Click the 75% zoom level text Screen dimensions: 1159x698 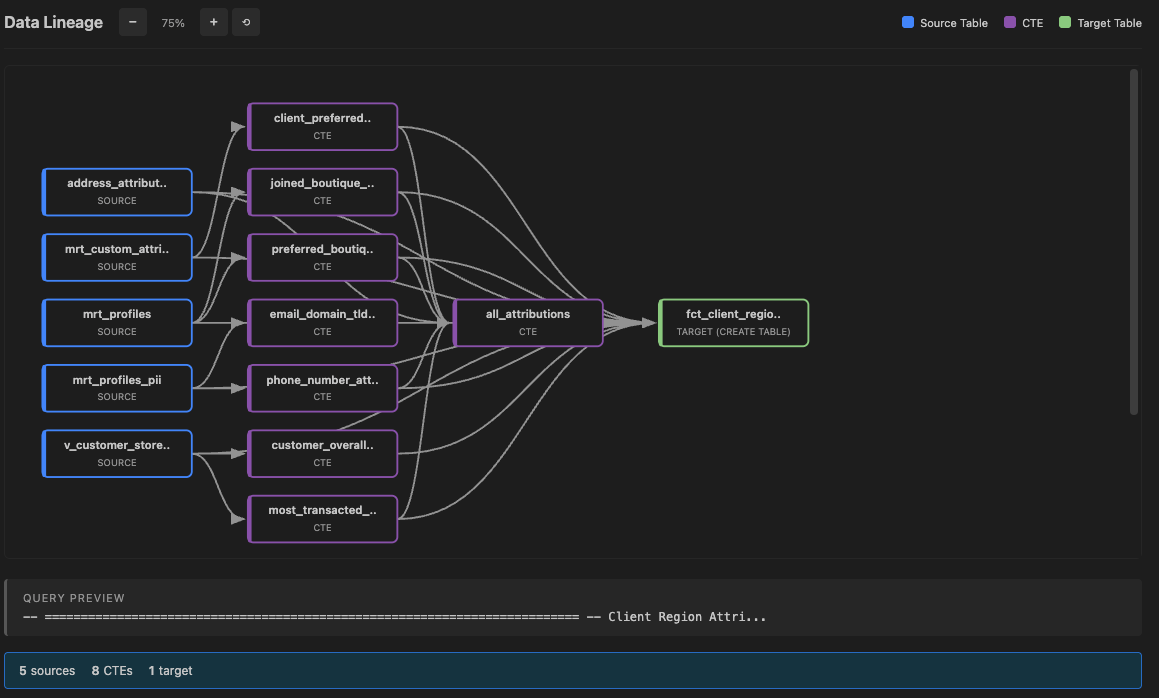tap(173, 23)
